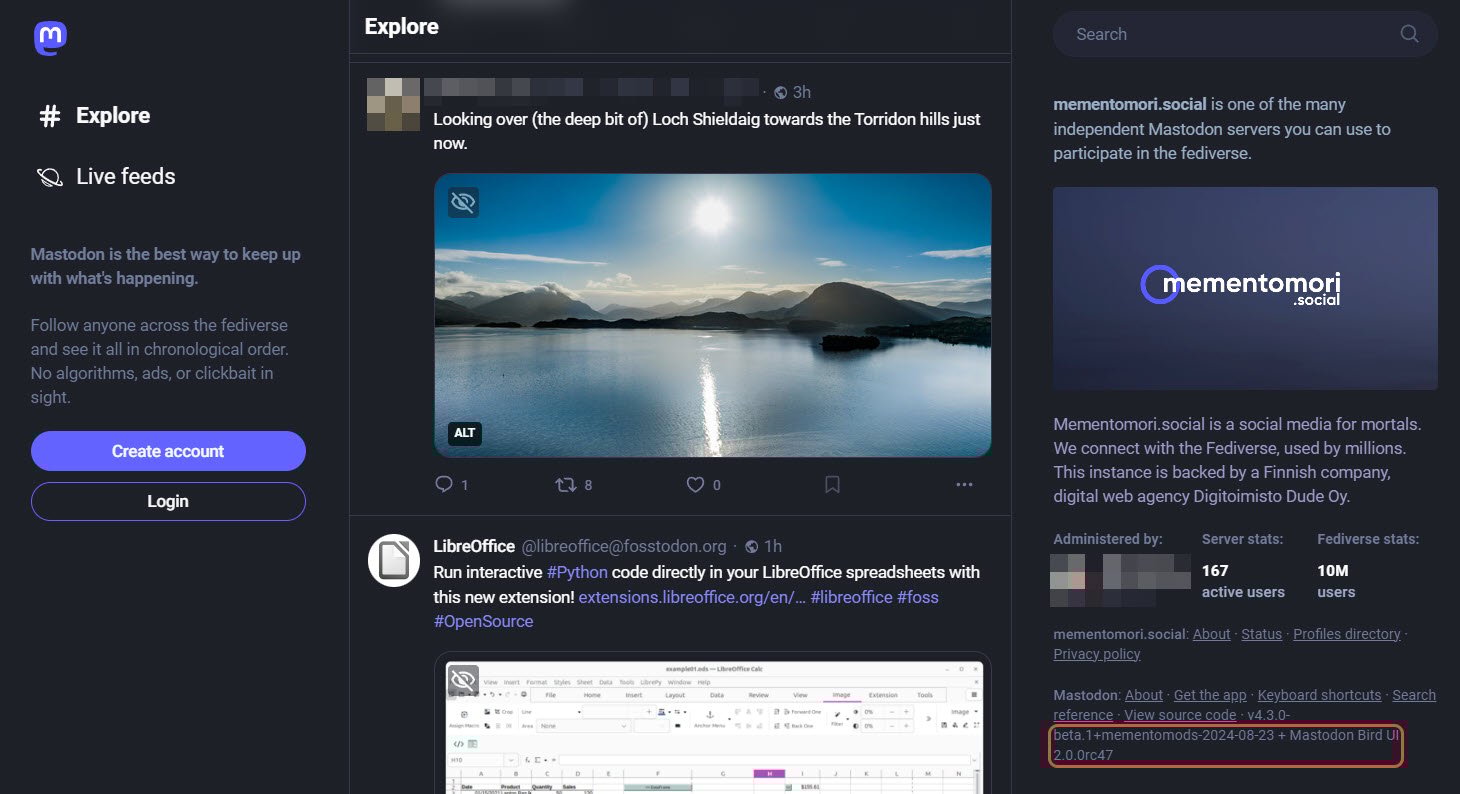Hide the Loch Shieldaig image with the eye icon
The image size is (1460, 794).
pos(463,201)
